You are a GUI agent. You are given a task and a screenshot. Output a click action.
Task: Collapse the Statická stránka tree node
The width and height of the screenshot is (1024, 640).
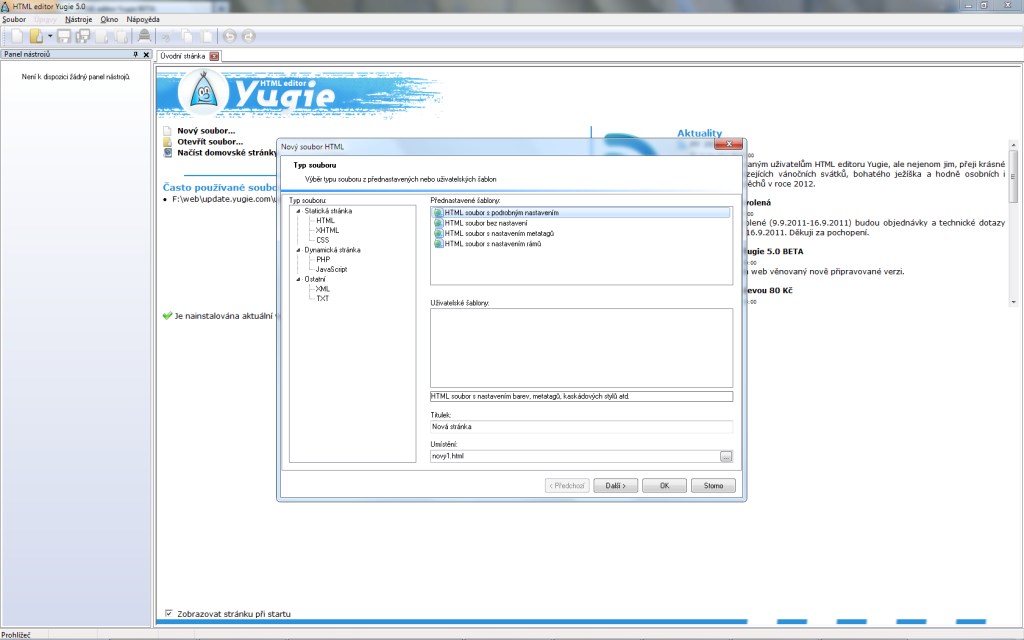pos(298,211)
